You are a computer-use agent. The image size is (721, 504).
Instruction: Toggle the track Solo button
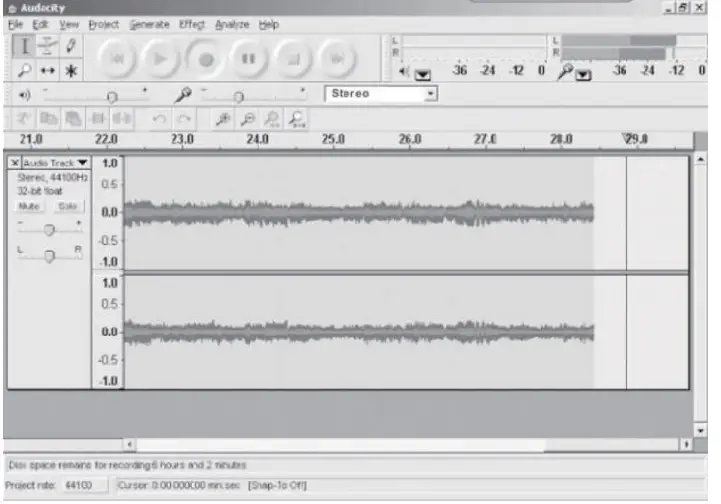67,206
